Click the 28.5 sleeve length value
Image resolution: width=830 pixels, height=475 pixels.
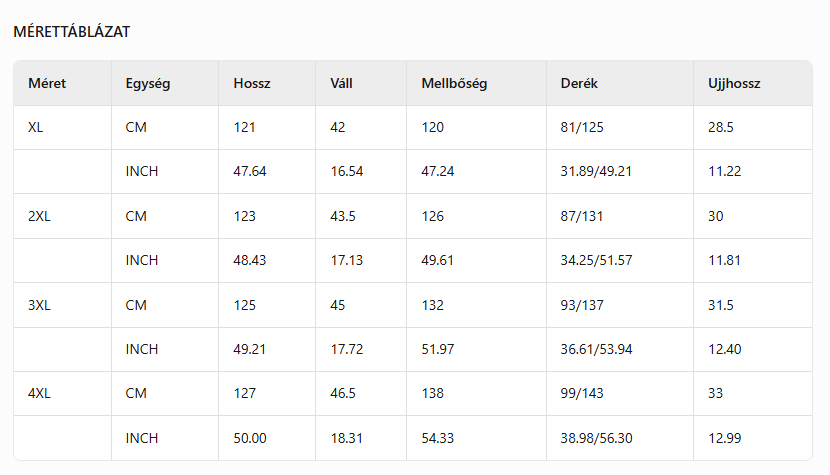[721, 128]
